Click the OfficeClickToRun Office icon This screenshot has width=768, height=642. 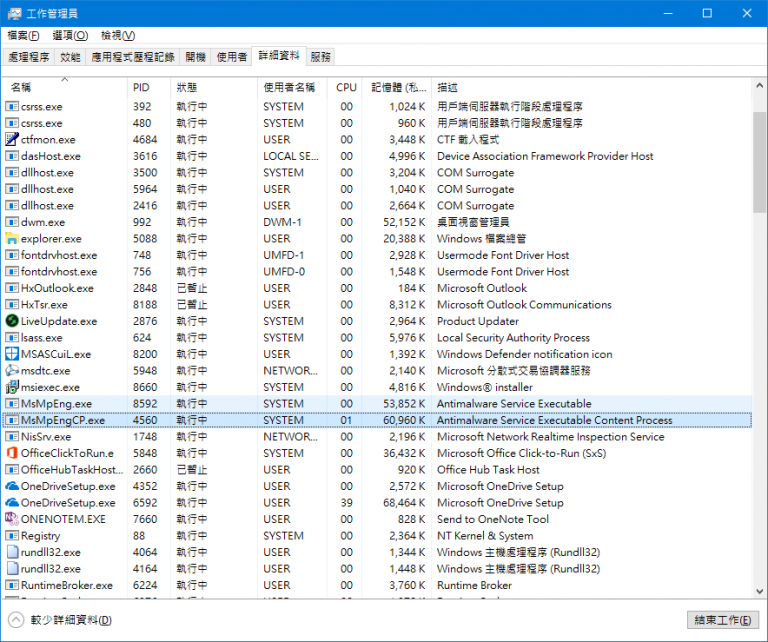(x=12, y=453)
